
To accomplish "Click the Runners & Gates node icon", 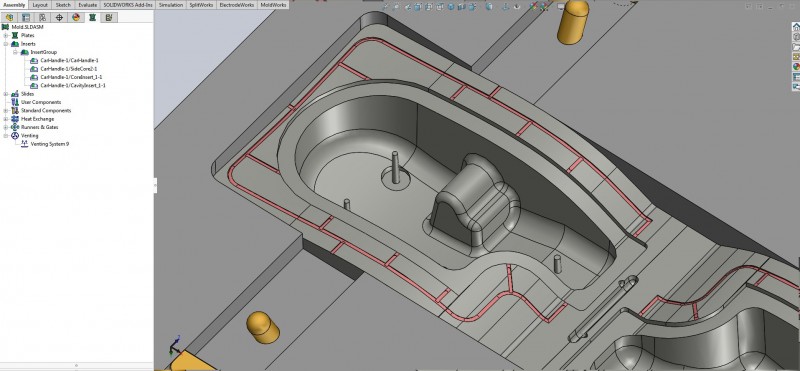I will click(15, 127).
